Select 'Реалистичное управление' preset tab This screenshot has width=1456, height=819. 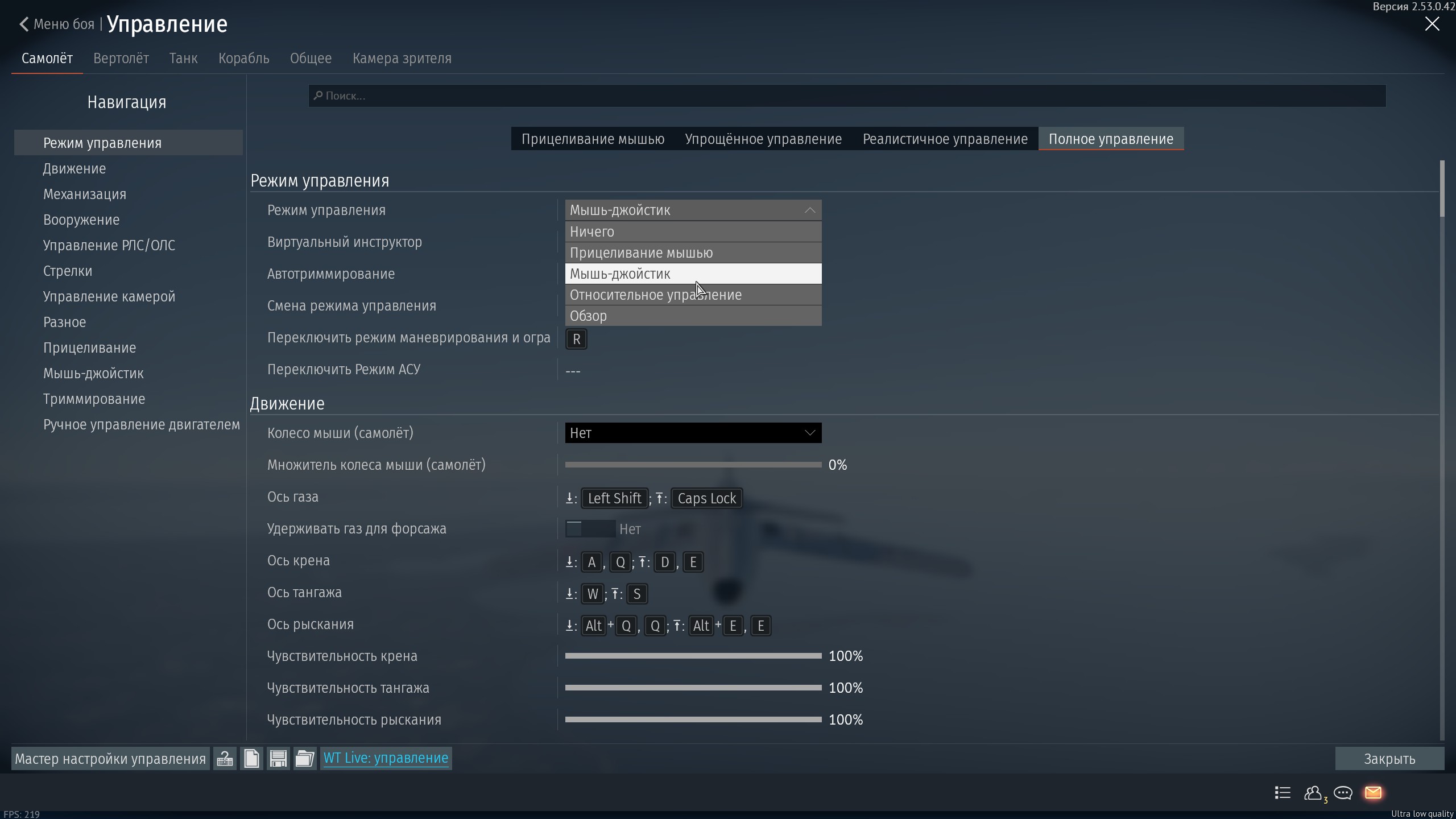tap(945, 139)
